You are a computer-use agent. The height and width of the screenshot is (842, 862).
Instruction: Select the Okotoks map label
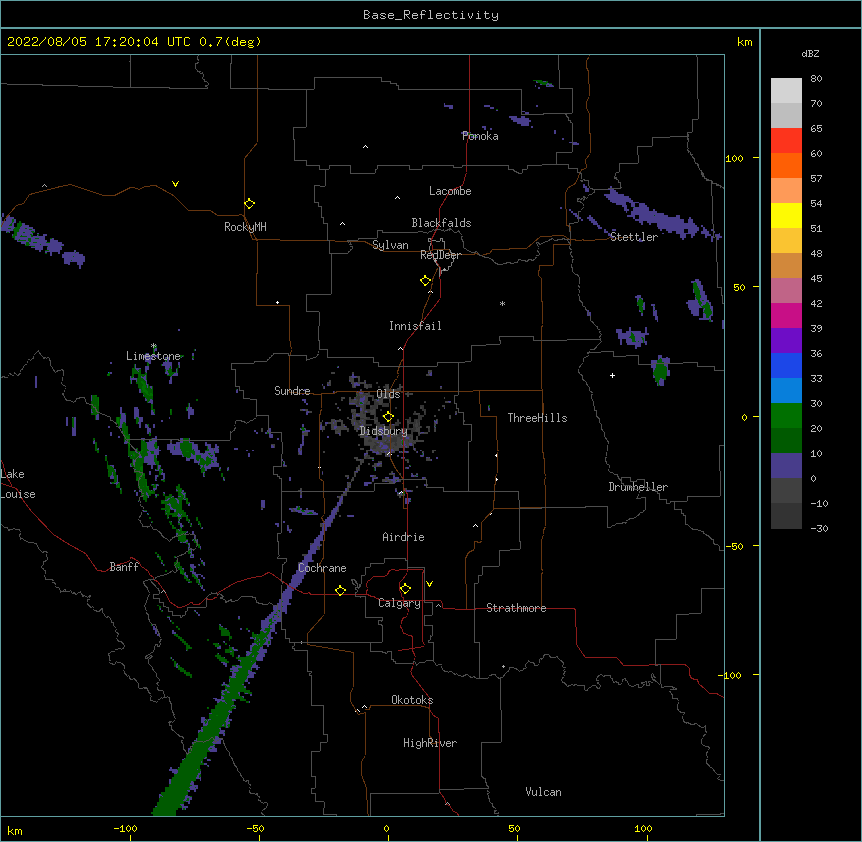click(412, 700)
